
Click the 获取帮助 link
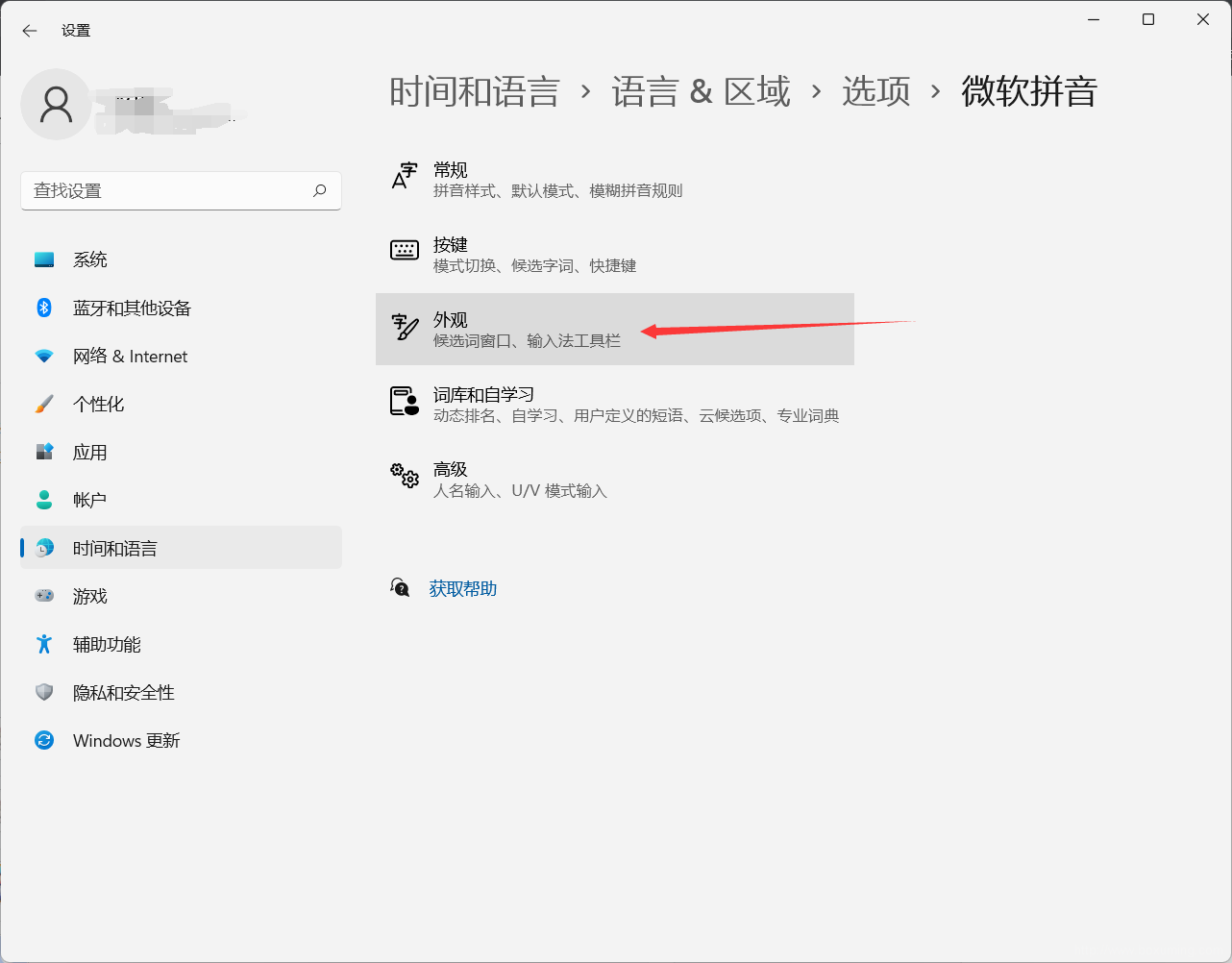click(x=463, y=588)
